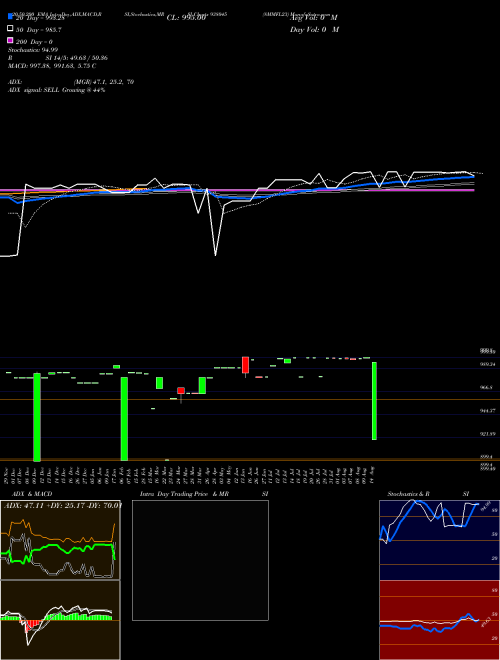Click the 966.8 price axis label

[487, 387]
